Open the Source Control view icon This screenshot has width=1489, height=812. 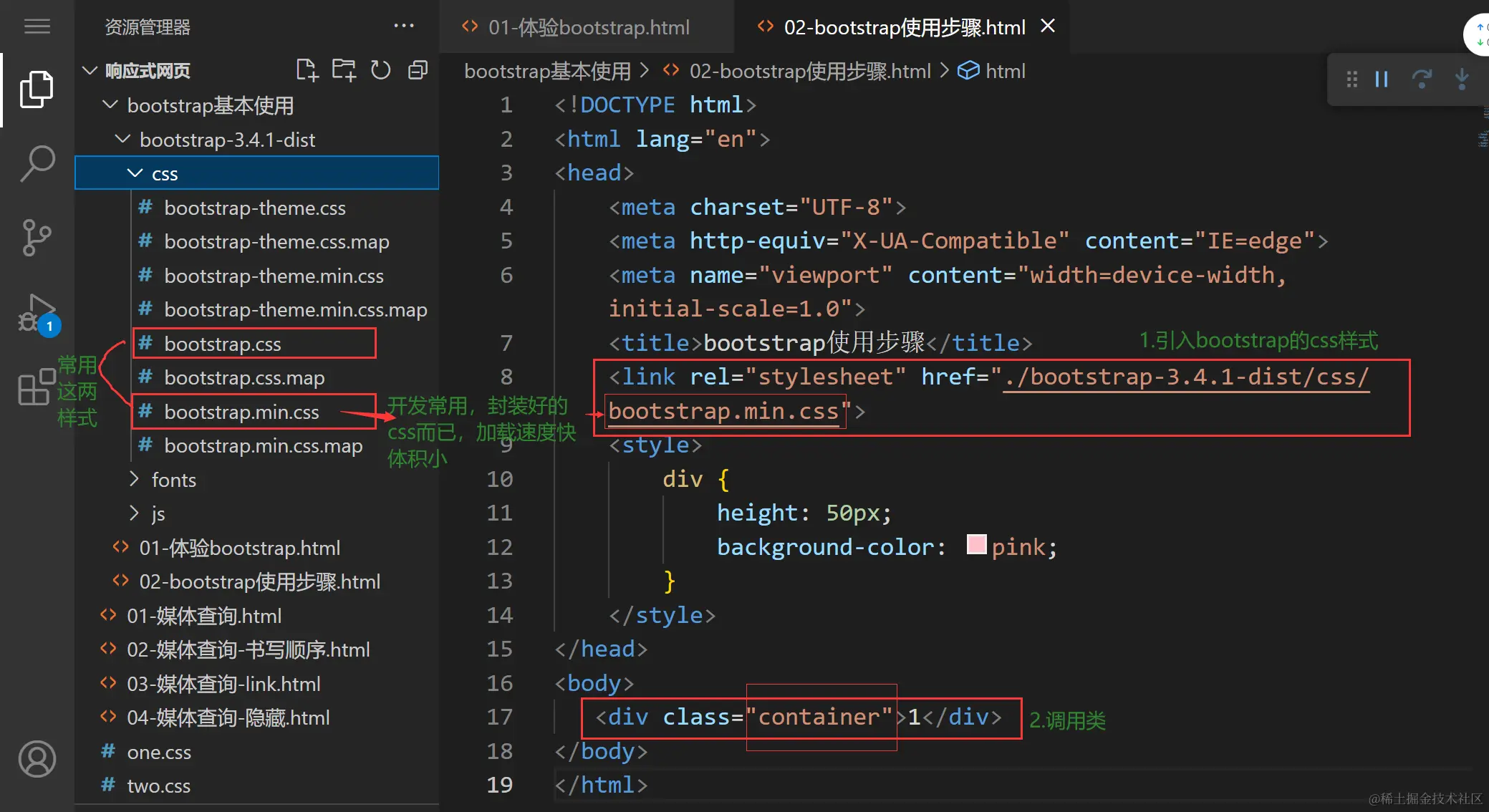point(37,238)
